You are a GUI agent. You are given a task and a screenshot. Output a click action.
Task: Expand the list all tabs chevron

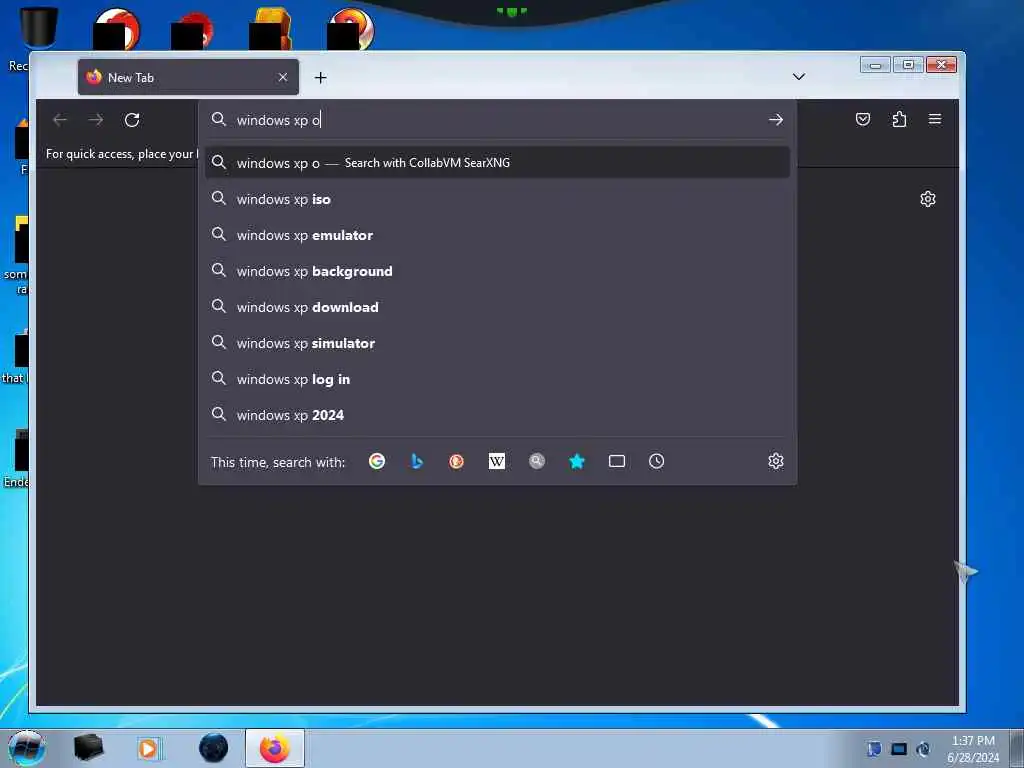(799, 76)
